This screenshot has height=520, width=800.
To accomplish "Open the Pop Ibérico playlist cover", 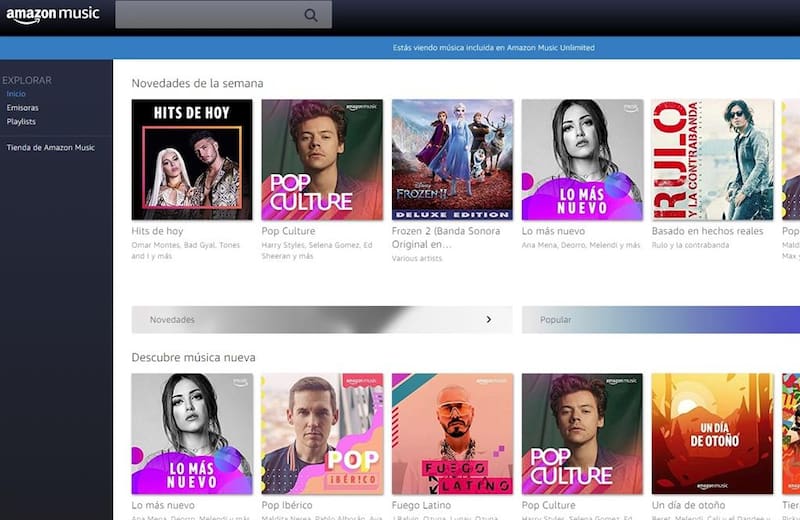I will [x=322, y=434].
